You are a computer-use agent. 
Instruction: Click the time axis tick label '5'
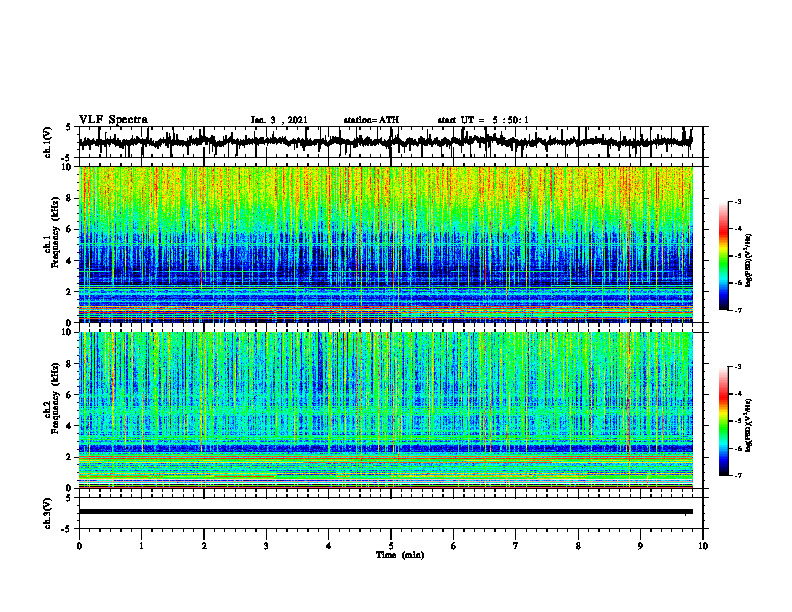pos(391,546)
